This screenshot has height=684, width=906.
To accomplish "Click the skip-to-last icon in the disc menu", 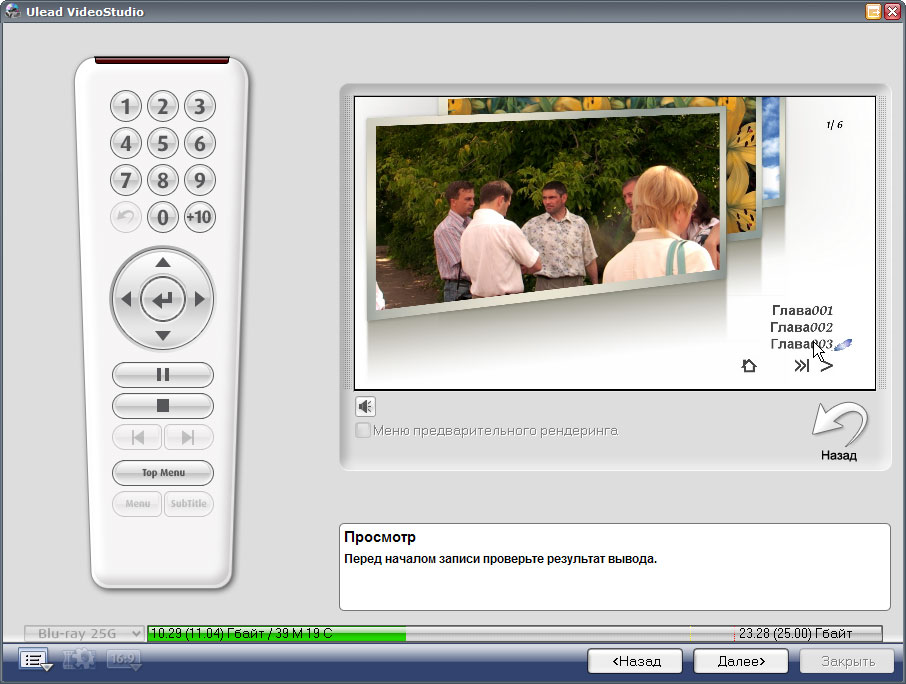I will click(801, 366).
